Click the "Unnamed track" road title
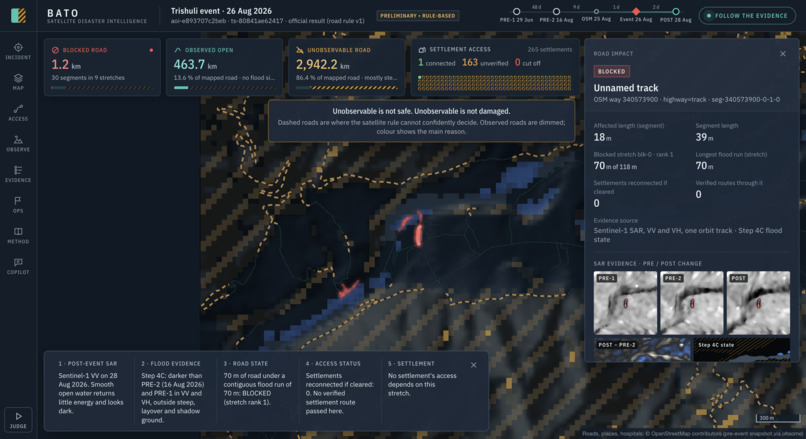Image resolution: width=806 pixels, height=439 pixels. 626,88
